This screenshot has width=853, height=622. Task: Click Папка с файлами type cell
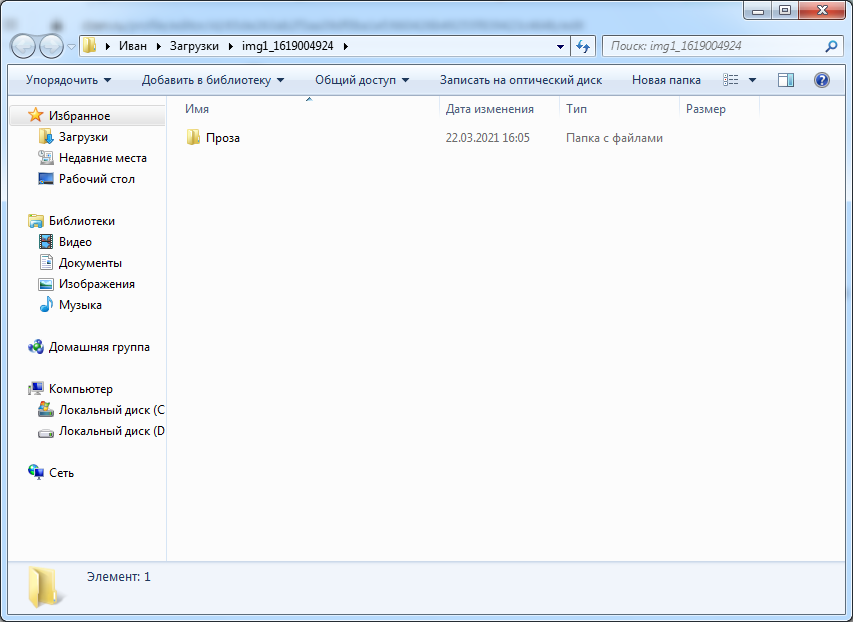click(614, 138)
